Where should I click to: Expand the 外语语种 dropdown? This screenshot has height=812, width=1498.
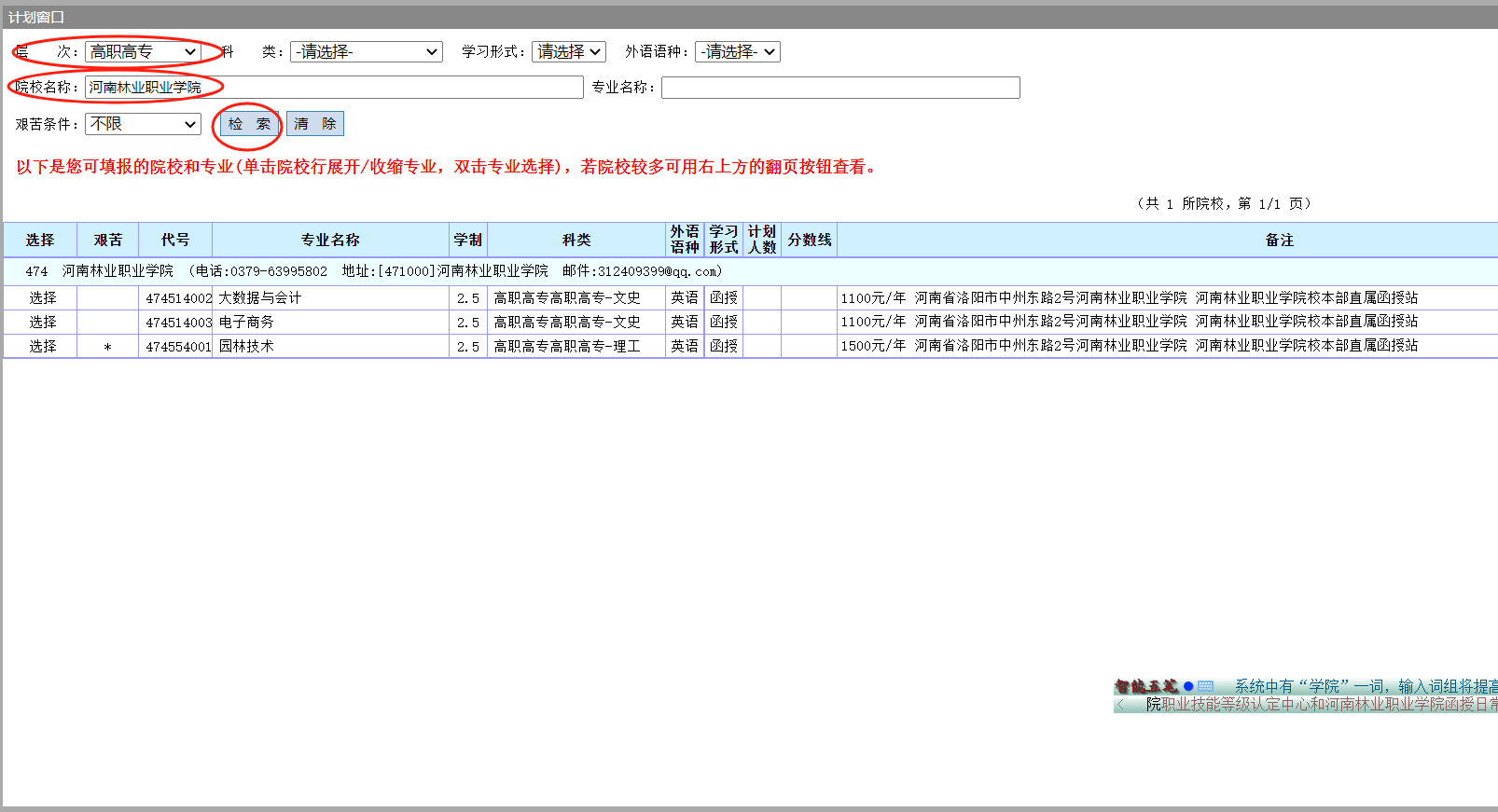coord(737,52)
